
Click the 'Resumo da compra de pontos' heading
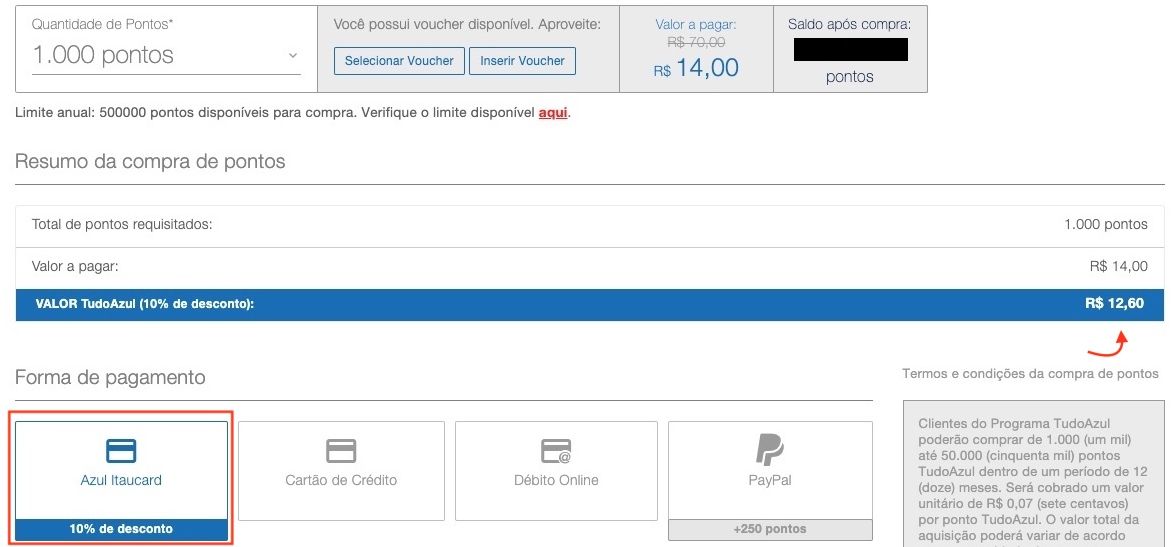150,161
